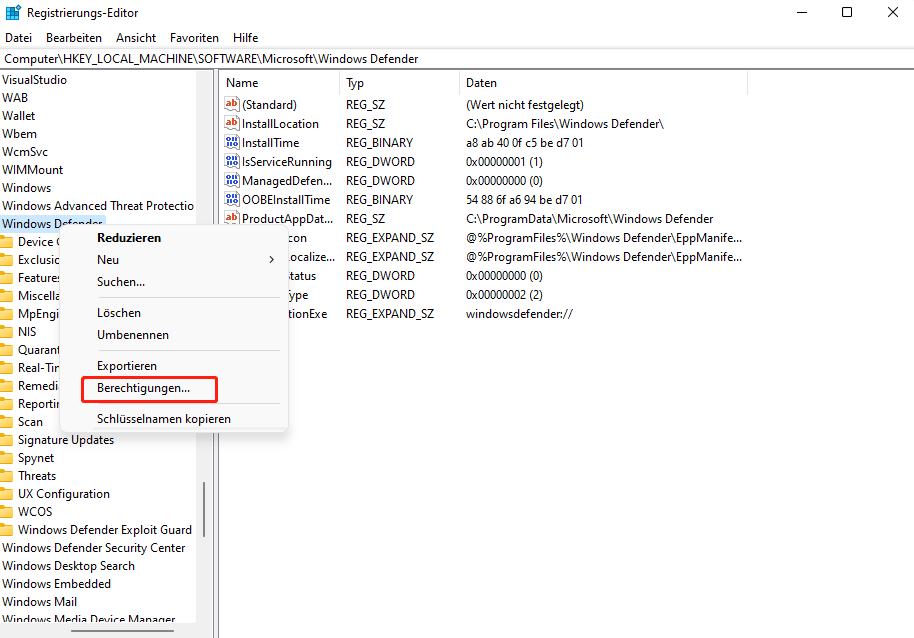Click REG_BINARY type in the OOBEInstallTime row
Image resolution: width=914 pixels, height=638 pixels.
pyautogui.click(x=379, y=200)
